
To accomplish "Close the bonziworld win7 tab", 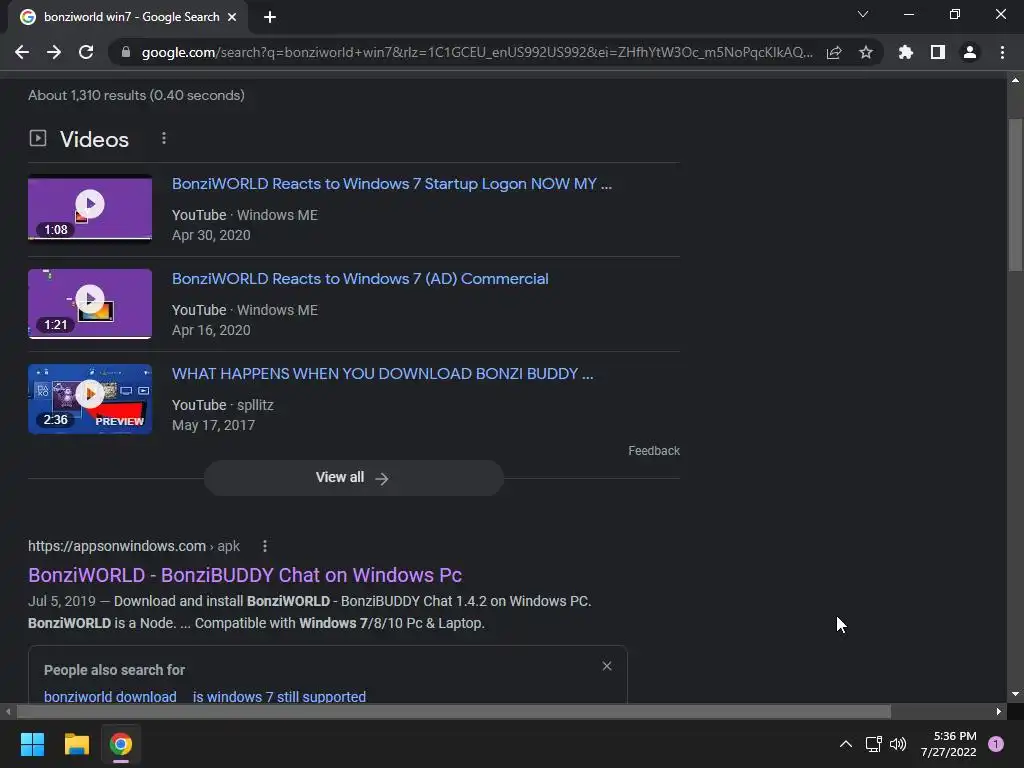I will tap(232, 17).
